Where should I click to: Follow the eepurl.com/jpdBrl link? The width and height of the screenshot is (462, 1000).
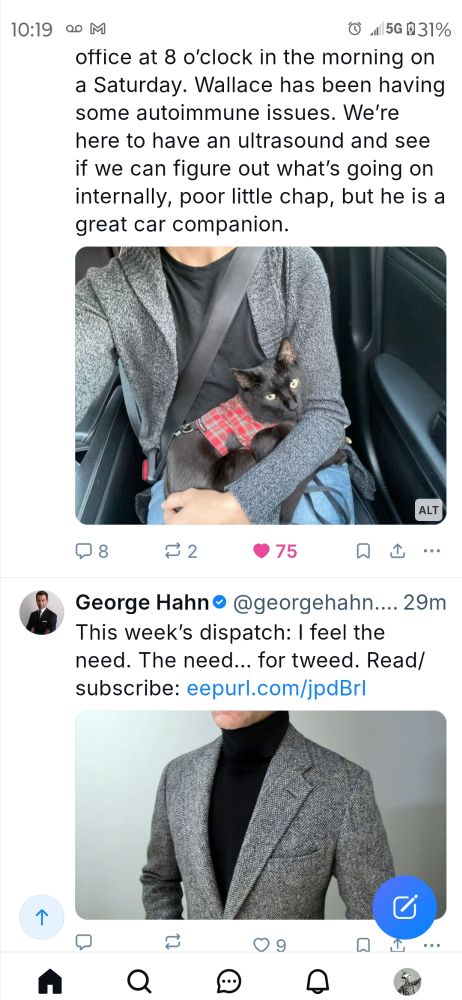[276, 689]
